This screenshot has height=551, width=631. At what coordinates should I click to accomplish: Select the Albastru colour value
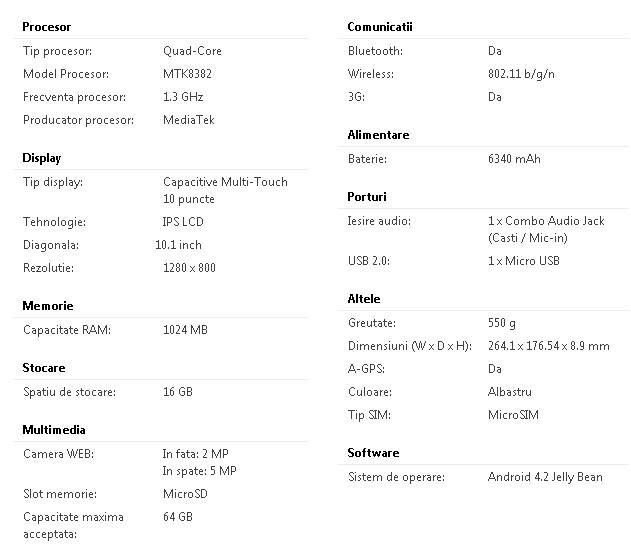coord(510,392)
